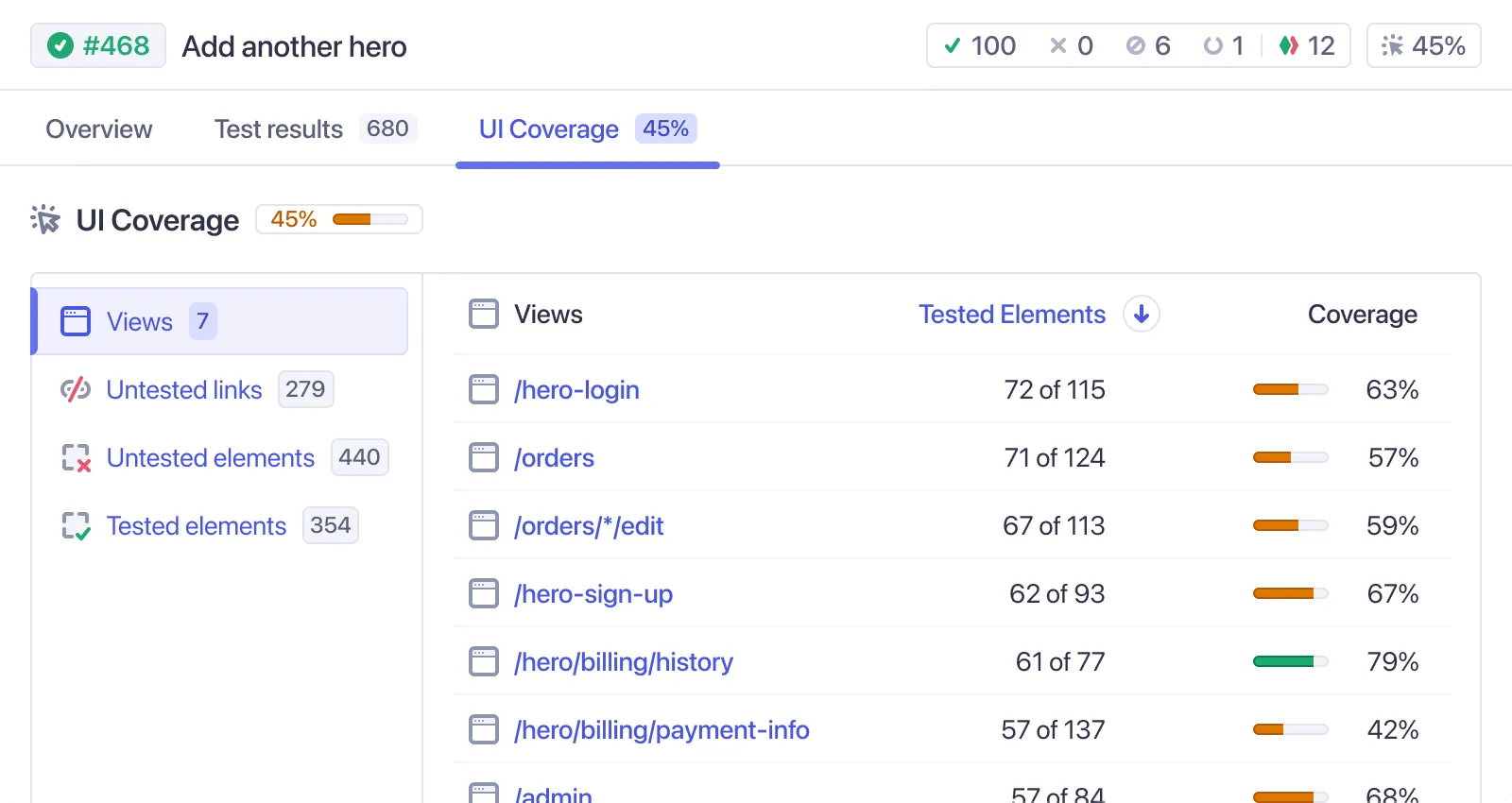
Task: Click the skipped tests icon showing 6
Action: tap(1135, 45)
